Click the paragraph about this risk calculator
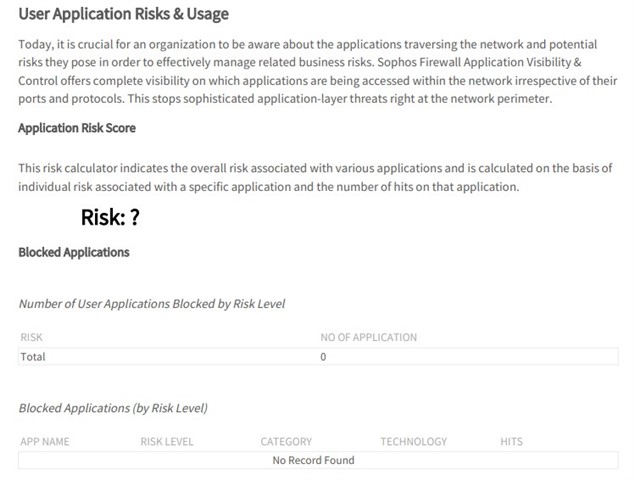The width and height of the screenshot is (634, 480). tap(315, 178)
